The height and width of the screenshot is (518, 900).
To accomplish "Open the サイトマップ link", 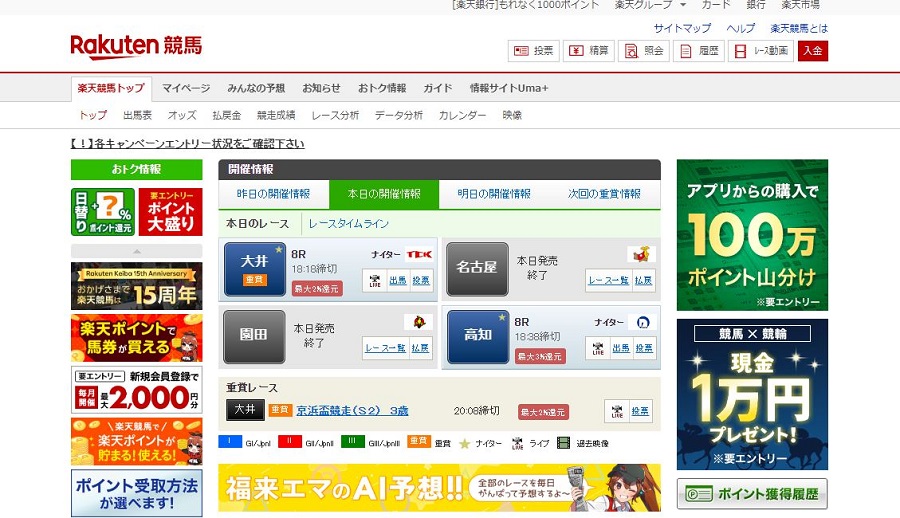I will point(682,28).
